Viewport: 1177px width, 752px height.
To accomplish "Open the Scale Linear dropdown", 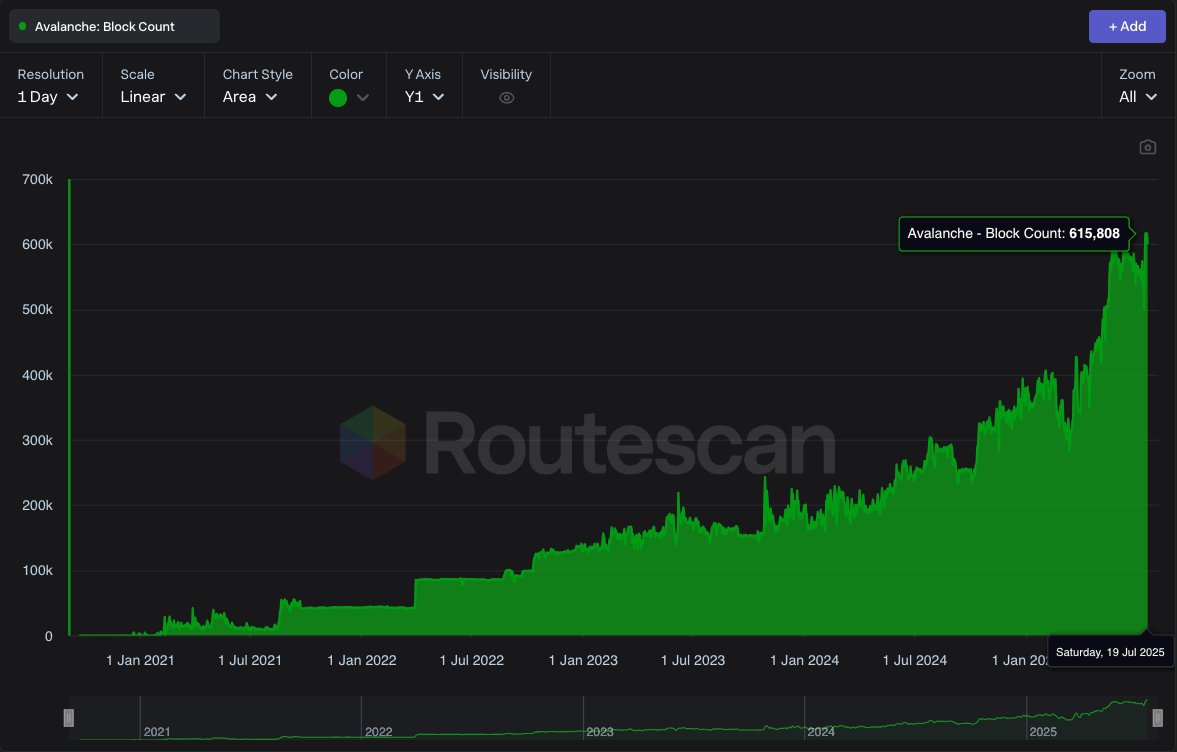I will click(153, 97).
